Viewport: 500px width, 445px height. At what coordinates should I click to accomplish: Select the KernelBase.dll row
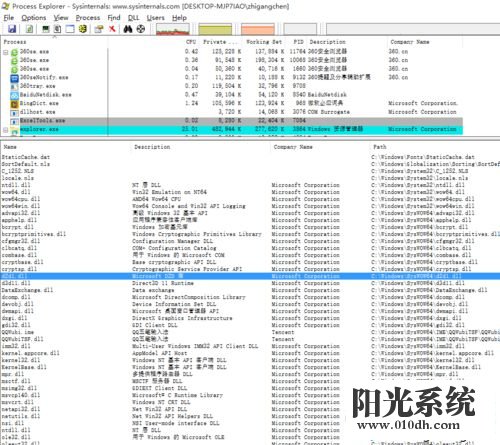click(x=250, y=367)
